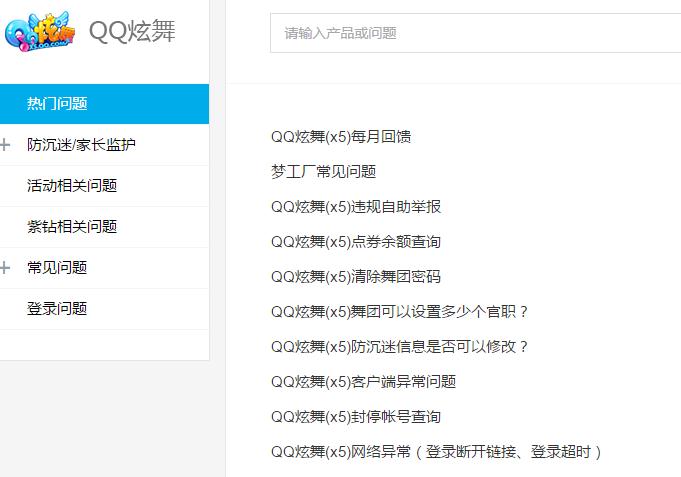Open the 舞团可以设置多少个官职 question
The height and width of the screenshot is (477, 681).
click(x=400, y=312)
